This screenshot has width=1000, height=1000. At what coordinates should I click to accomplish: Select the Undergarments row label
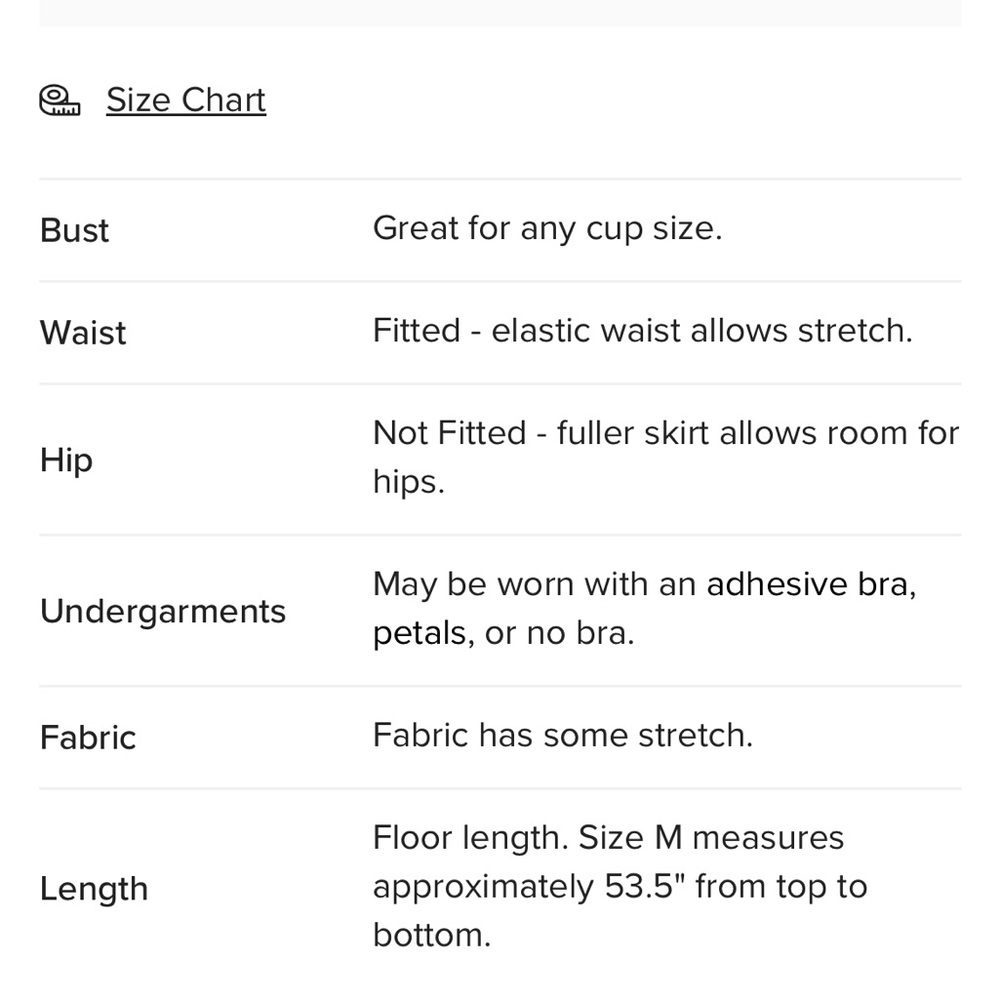pyautogui.click(x=163, y=612)
